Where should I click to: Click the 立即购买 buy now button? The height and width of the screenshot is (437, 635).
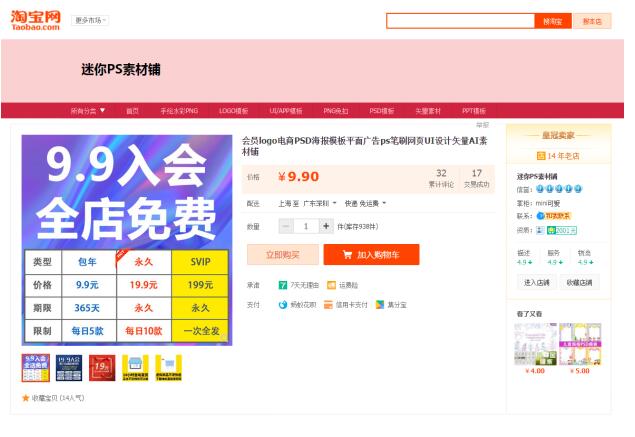coord(281,255)
